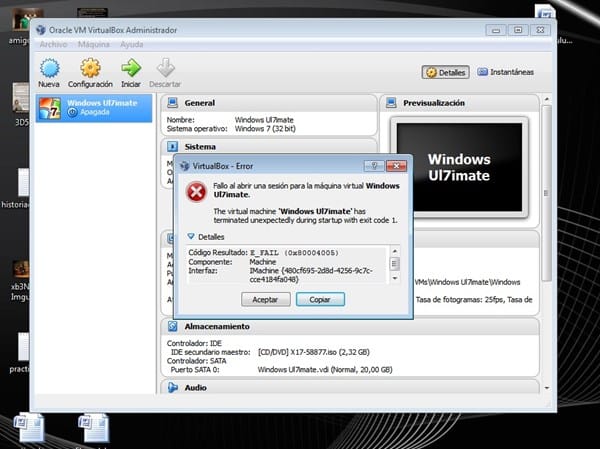Click the main panel scroll-down arrow
The width and height of the screenshot is (600, 449).
pos(546,388)
